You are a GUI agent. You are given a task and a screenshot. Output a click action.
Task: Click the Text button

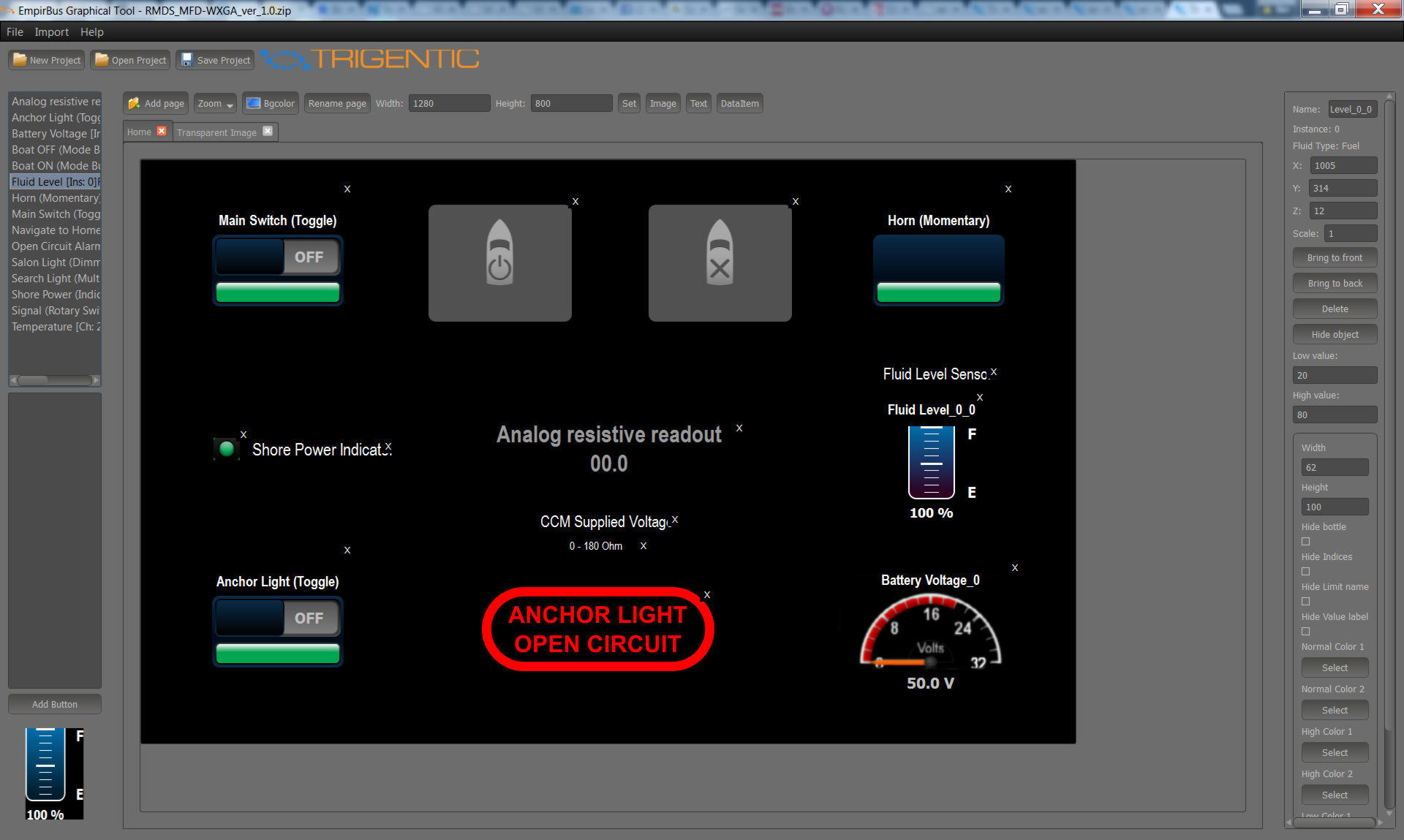(698, 103)
